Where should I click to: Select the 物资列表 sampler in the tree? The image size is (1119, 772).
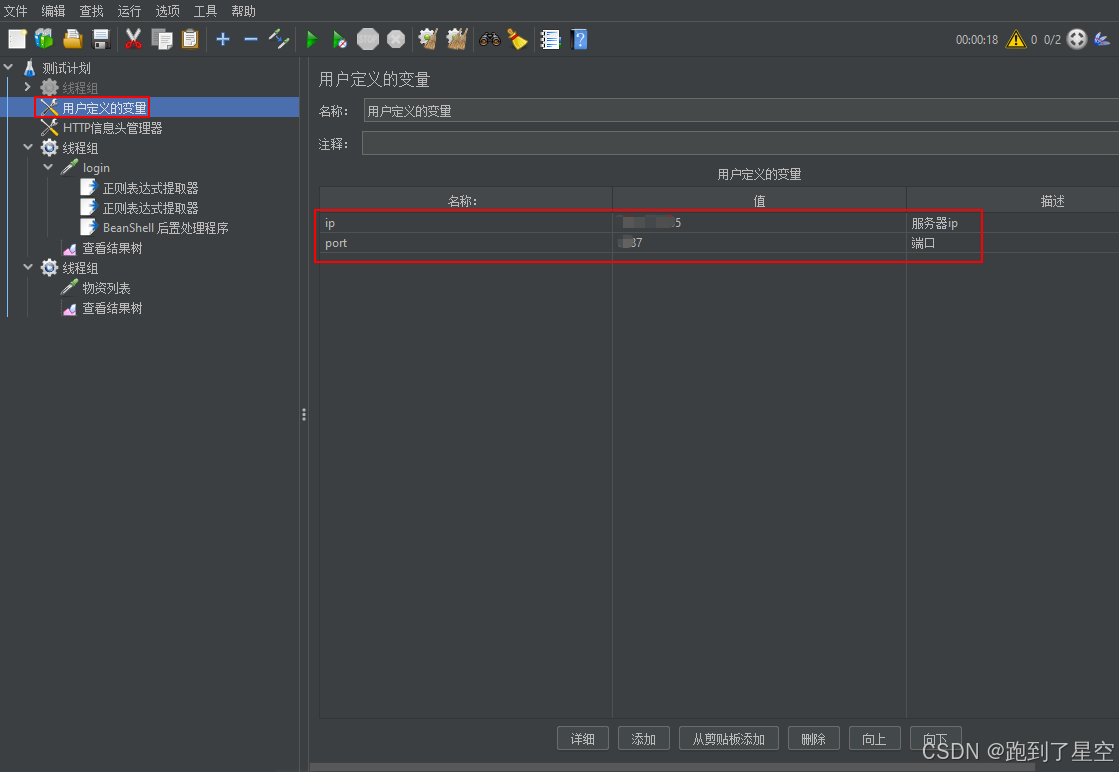click(106, 288)
